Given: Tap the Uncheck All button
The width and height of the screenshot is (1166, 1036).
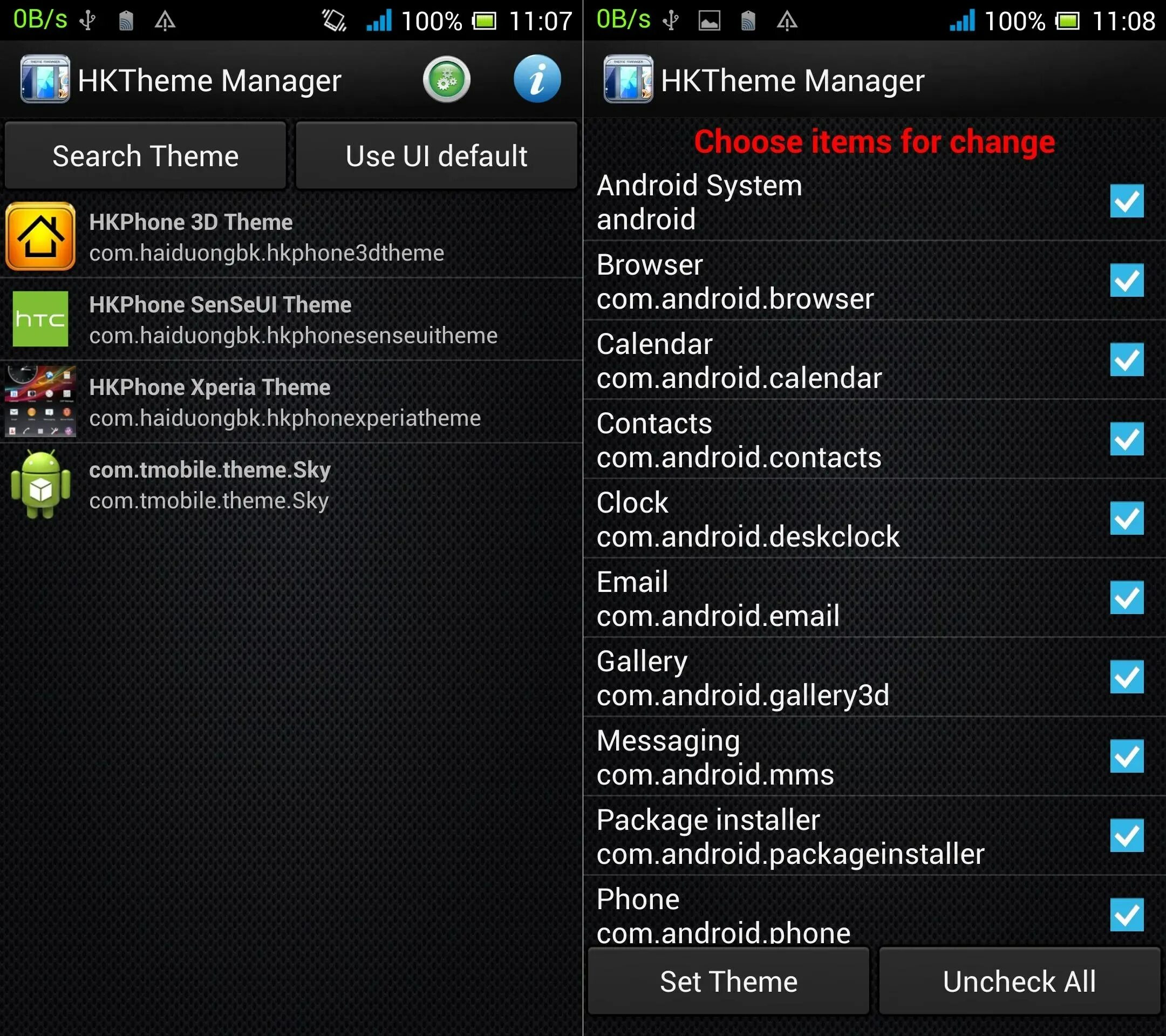Looking at the screenshot, I should (x=1019, y=982).
